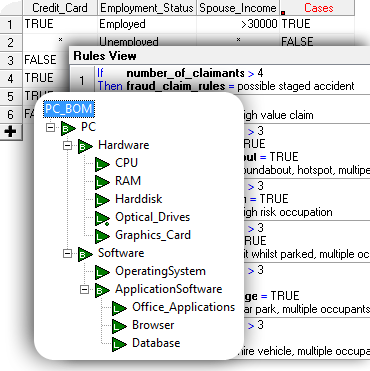Click the Hardware branch icon
370x371 pixels.
85,146
